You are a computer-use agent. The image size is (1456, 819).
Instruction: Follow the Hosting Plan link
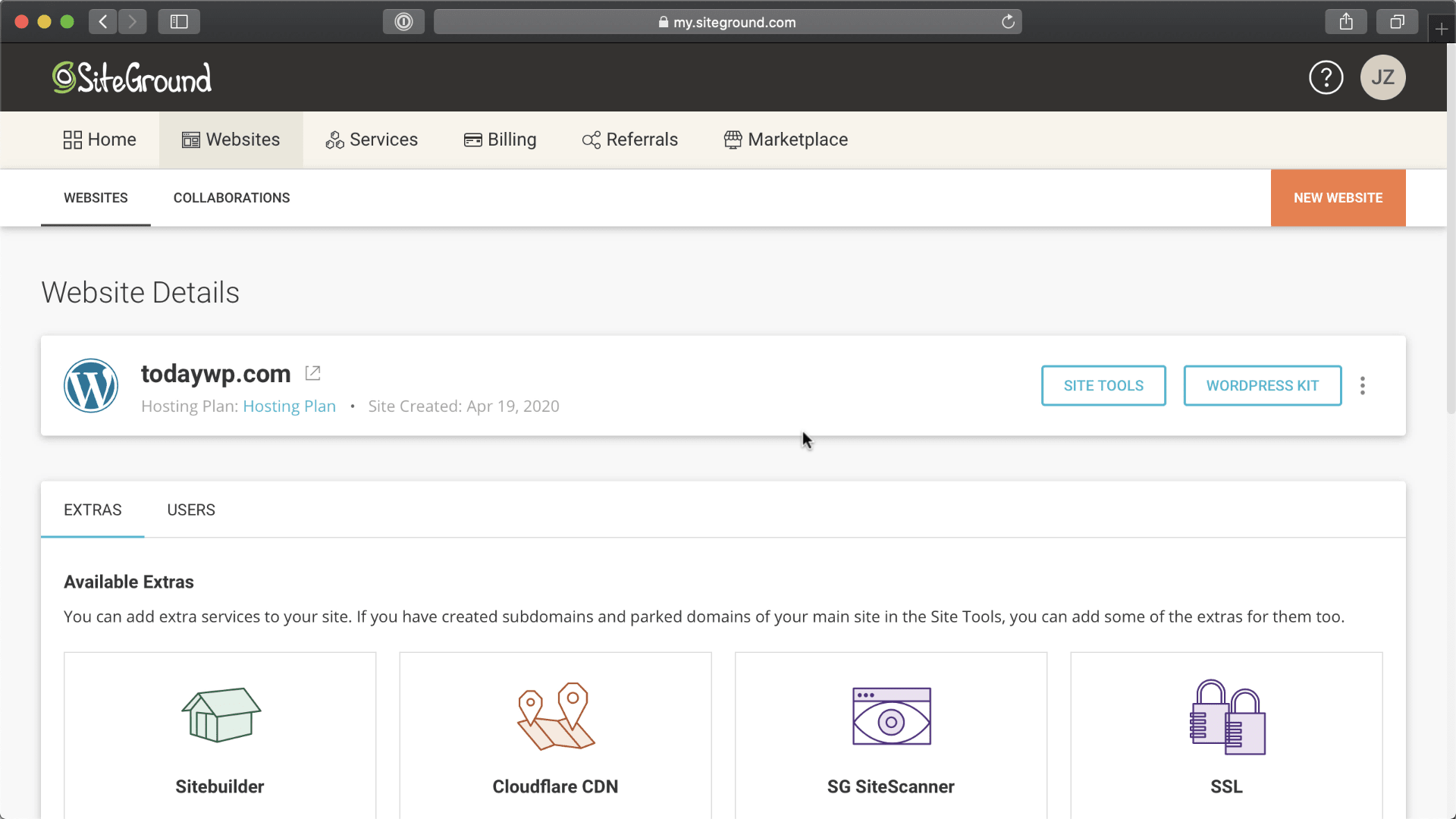289,406
